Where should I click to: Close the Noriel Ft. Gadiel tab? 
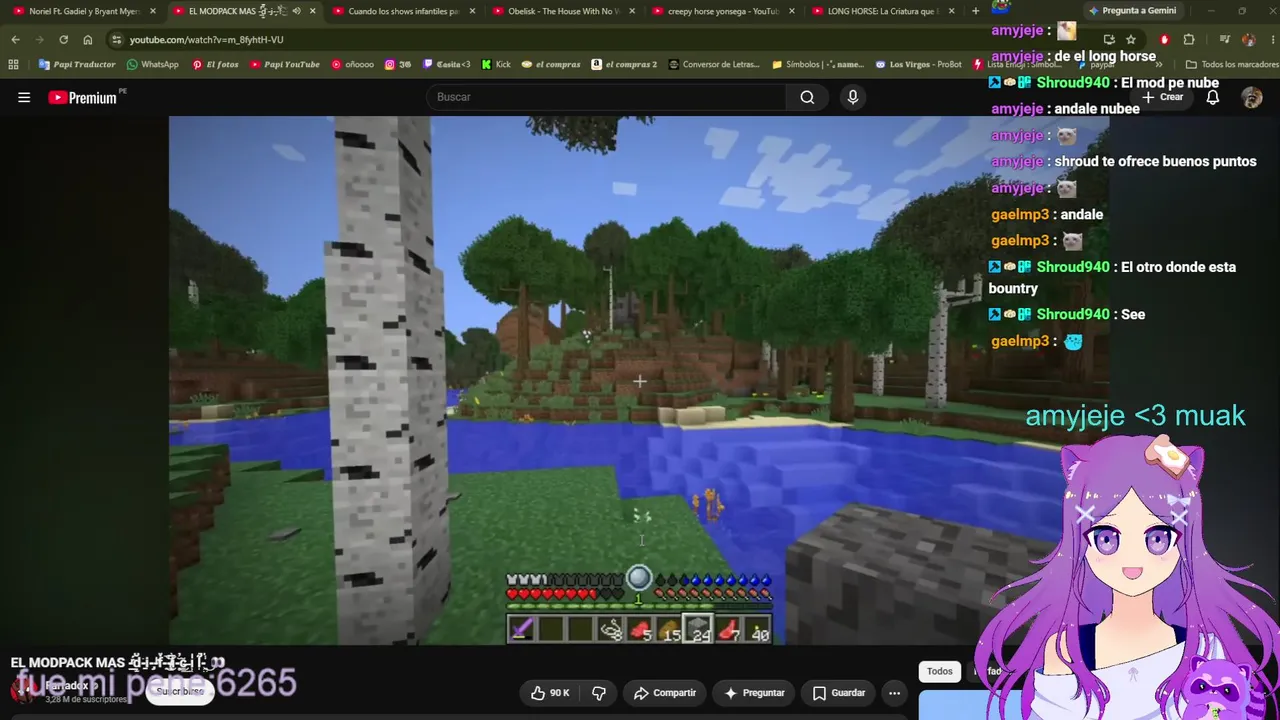pos(153,11)
